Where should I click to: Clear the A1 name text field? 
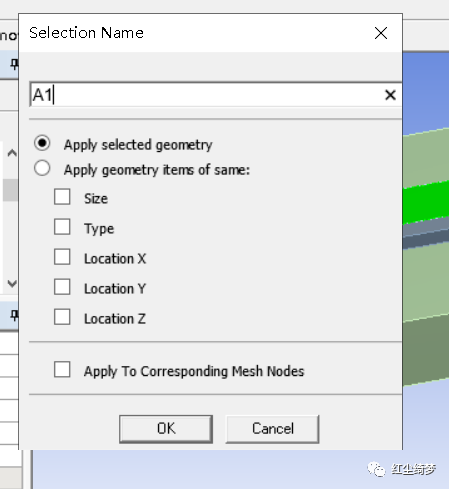coord(390,95)
